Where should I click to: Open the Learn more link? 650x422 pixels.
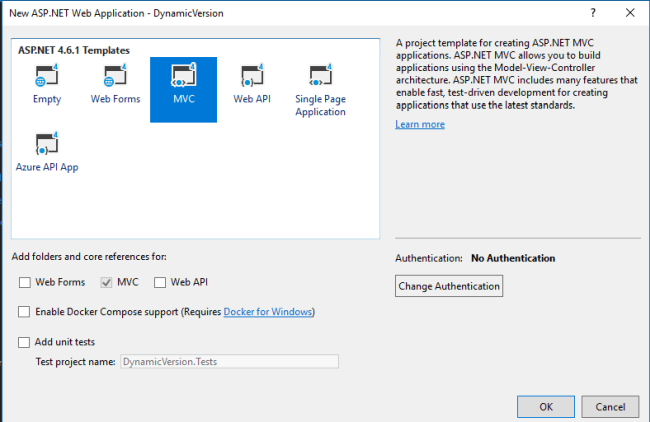420,124
